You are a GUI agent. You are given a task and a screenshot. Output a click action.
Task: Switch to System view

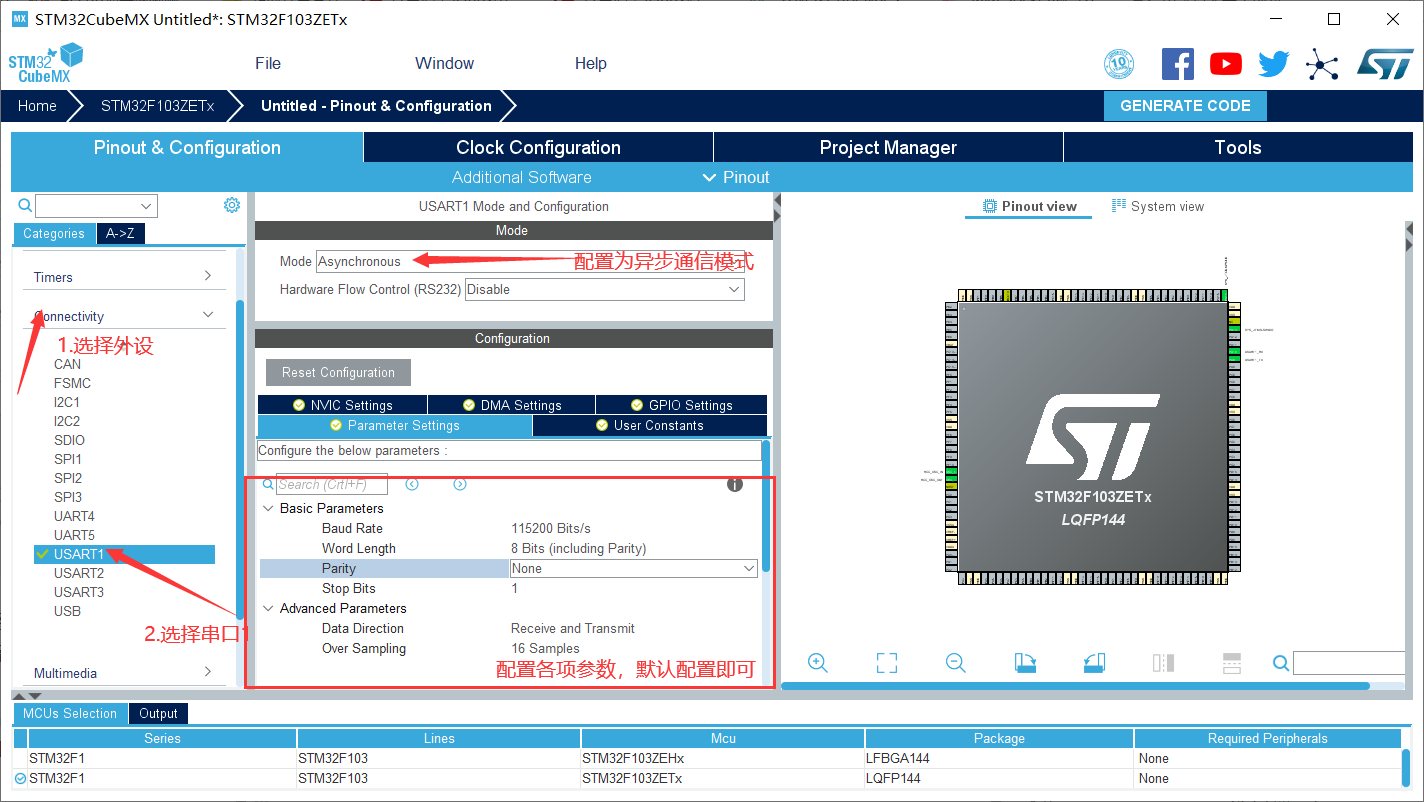1158,206
